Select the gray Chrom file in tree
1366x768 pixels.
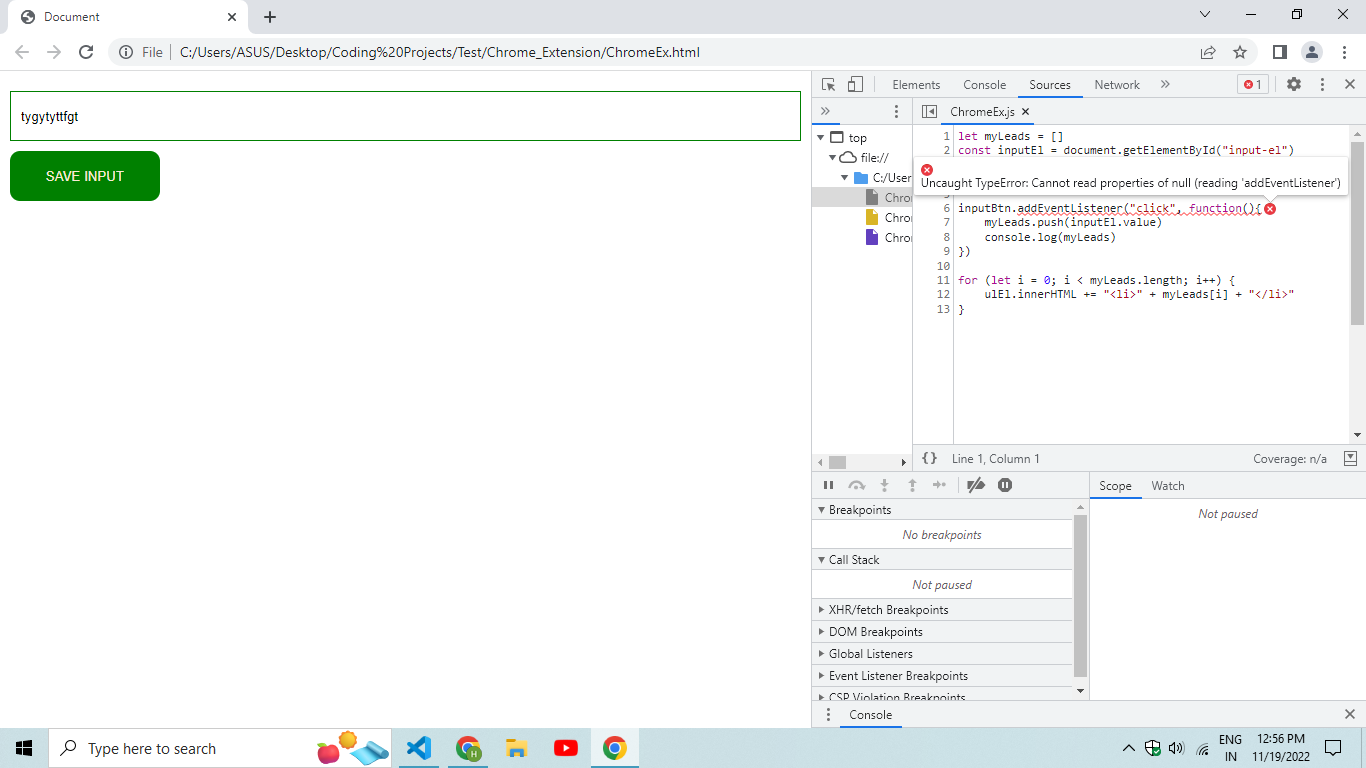[889, 198]
